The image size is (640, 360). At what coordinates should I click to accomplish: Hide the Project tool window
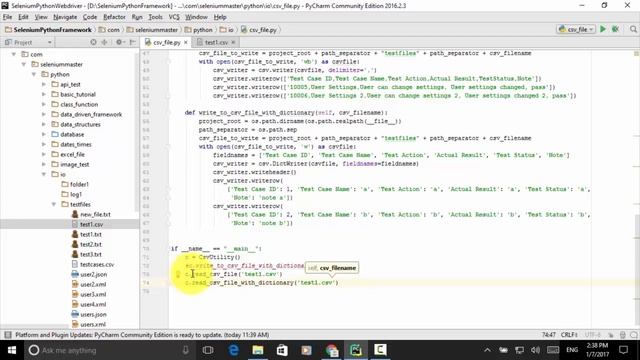(132, 42)
